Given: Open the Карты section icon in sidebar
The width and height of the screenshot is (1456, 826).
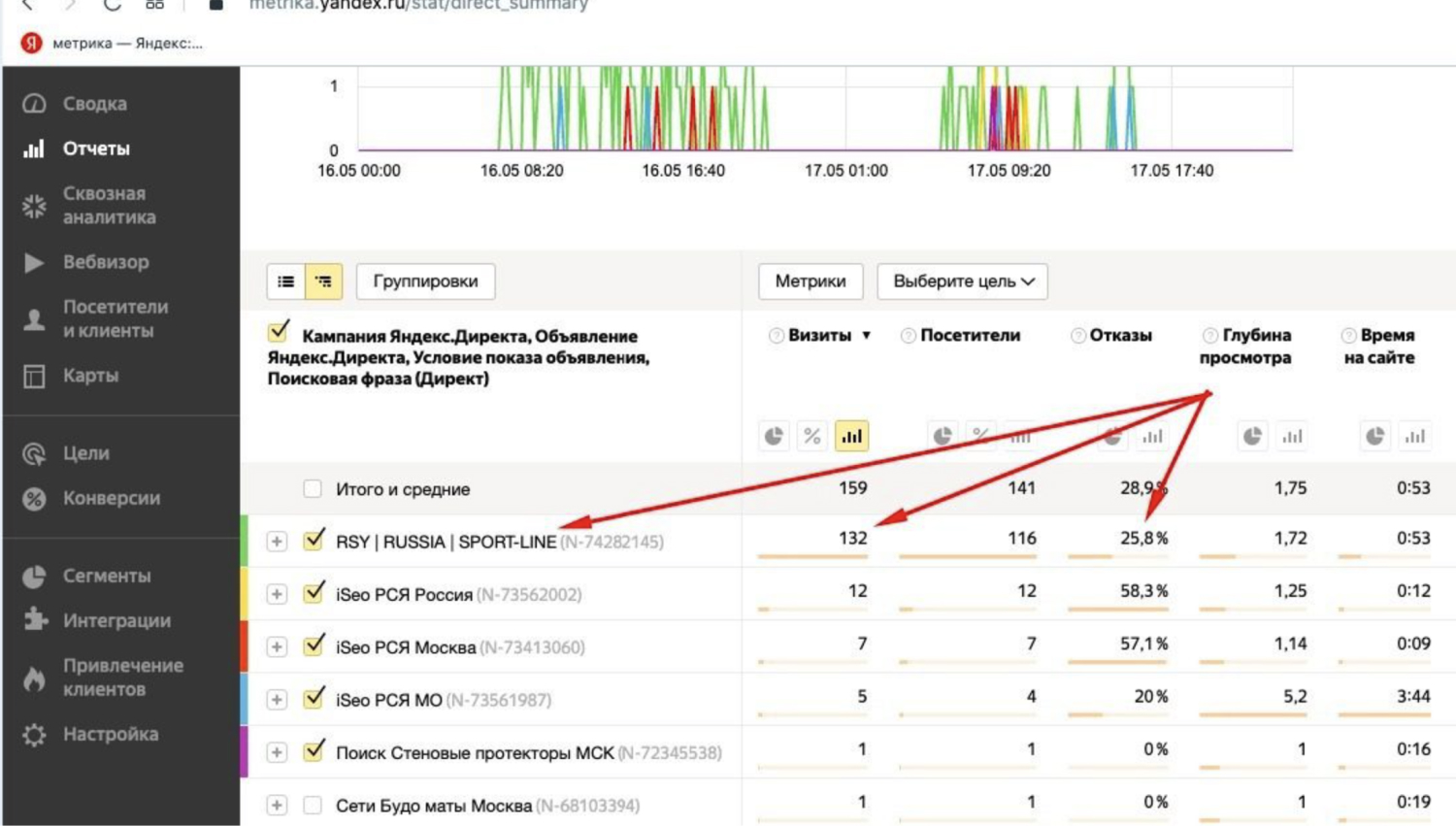Looking at the screenshot, I should click(x=34, y=376).
